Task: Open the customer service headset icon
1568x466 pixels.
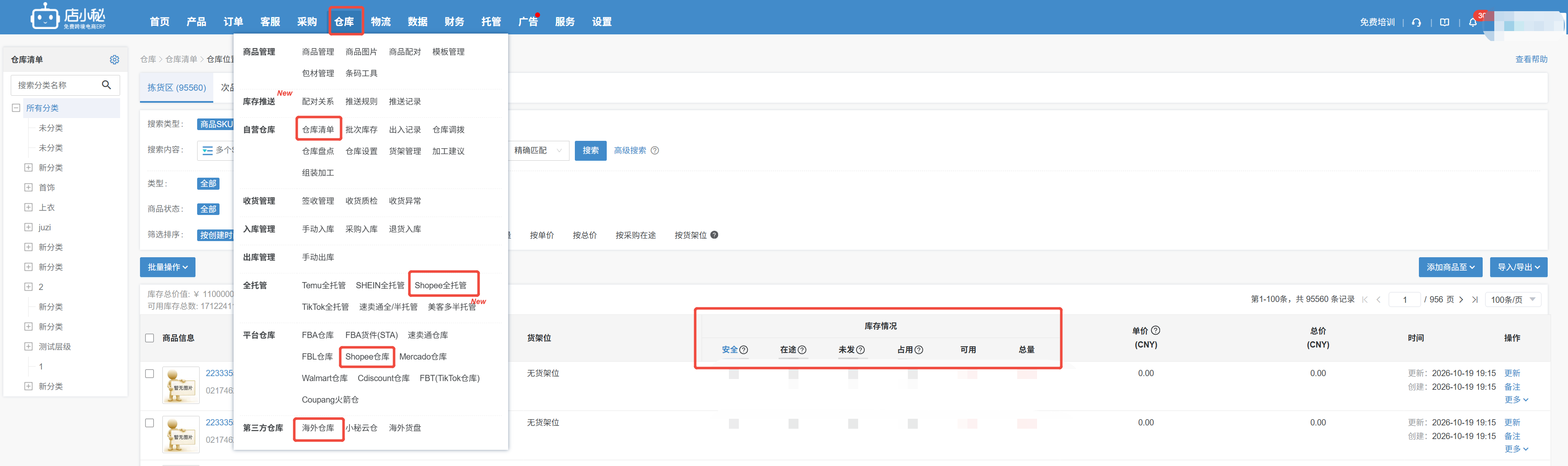Action: point(1416,22)
